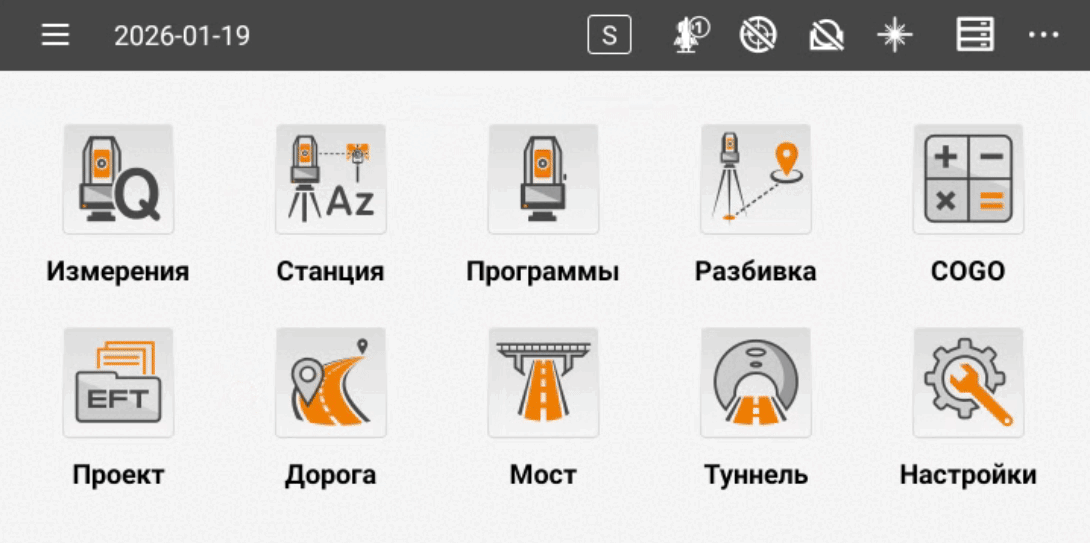Open the Разбивка stakeout tool
The image size is (1090, 543).
coord(756,179)
